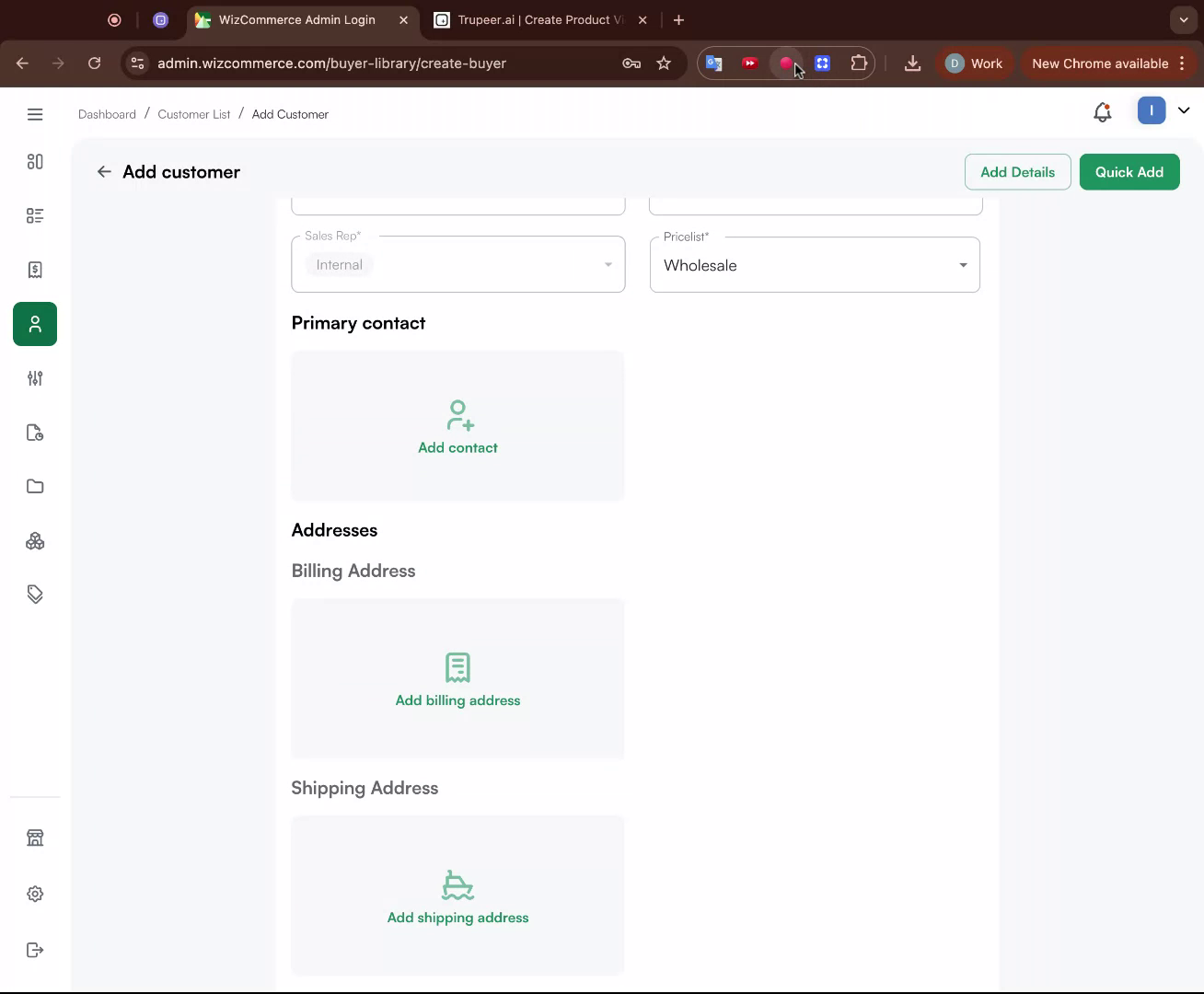
Task: Open a new browser tab
Action: pos(678,19)
